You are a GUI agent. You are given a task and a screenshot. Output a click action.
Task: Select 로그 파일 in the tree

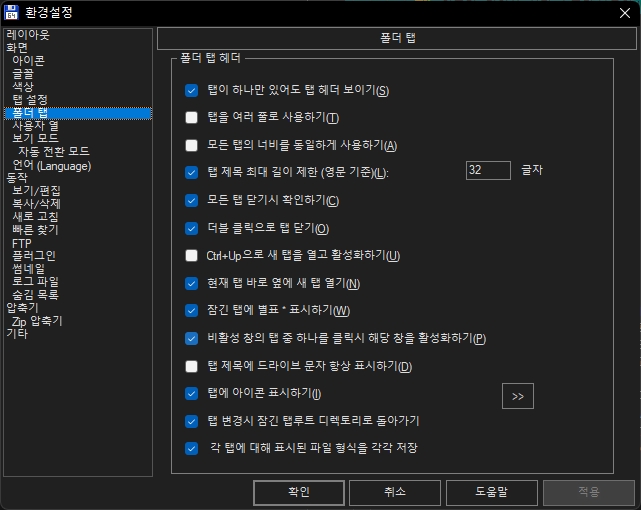pos(35,282)
